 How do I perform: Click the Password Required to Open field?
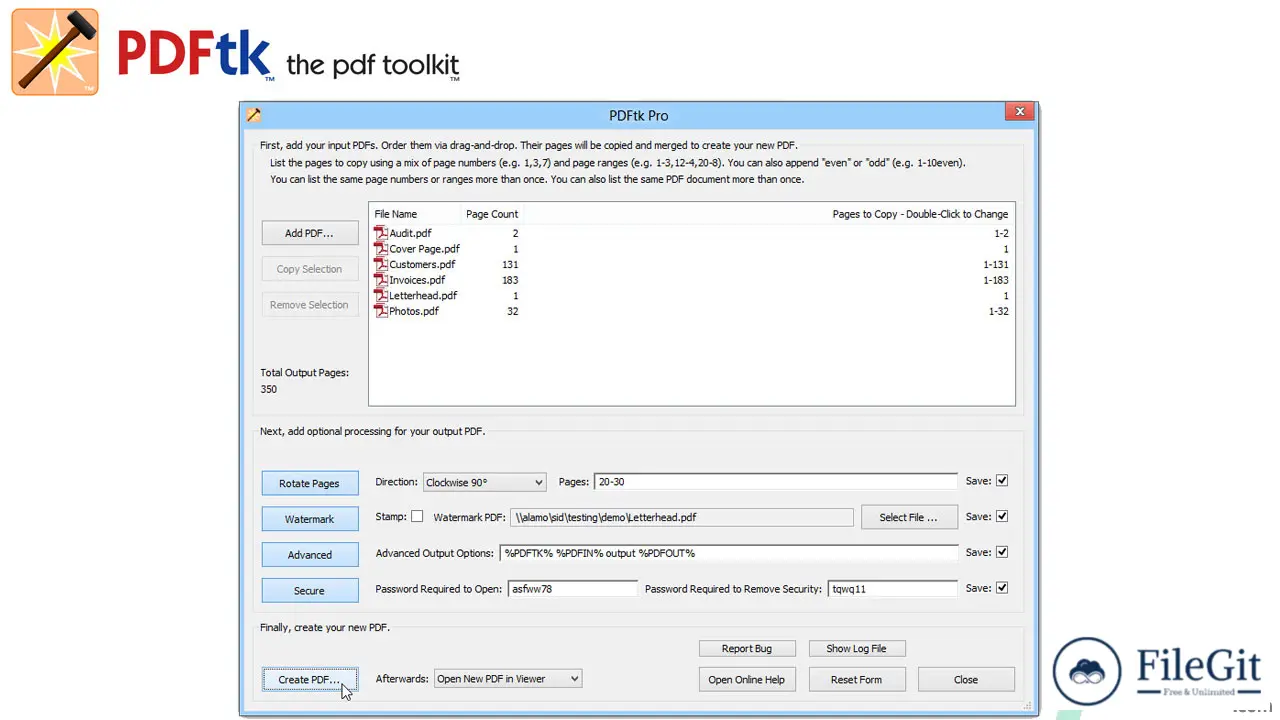pos(573,589)
